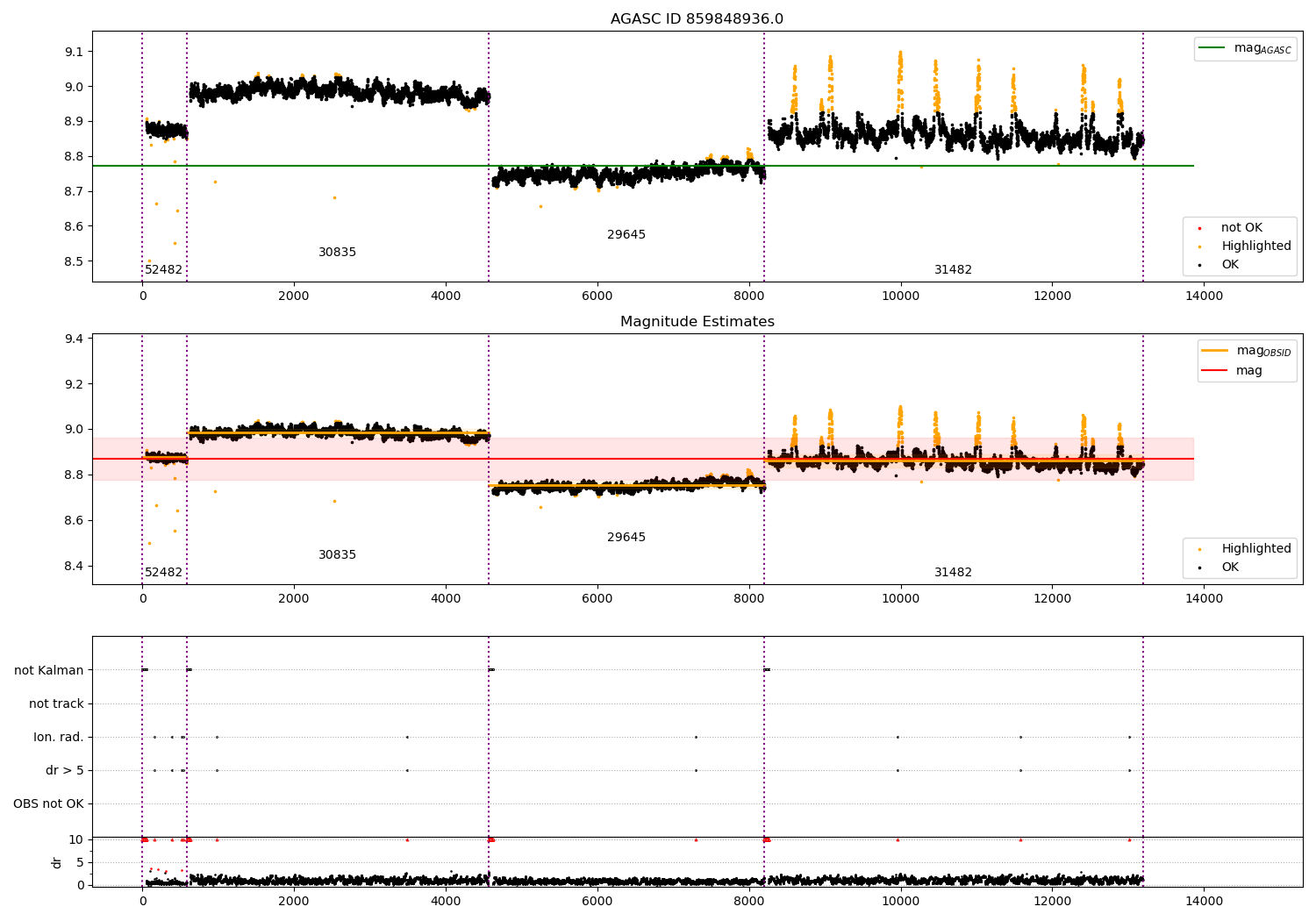Click the "8.7" y-axis tick in top plot
This screenshot has width=1316, height=921.
(75, 191)
